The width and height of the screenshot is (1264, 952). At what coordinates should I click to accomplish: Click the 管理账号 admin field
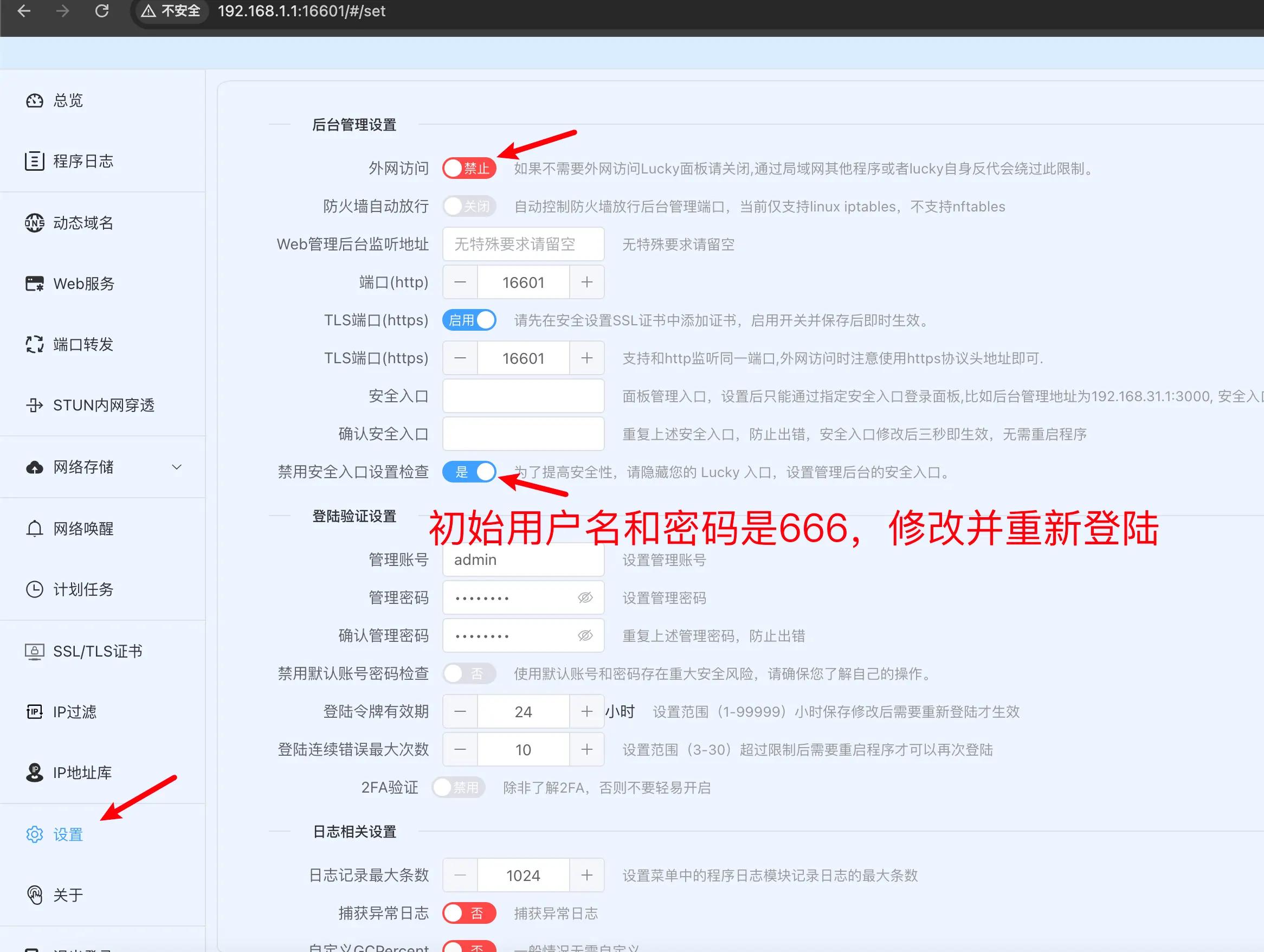(x=524, y=559)
